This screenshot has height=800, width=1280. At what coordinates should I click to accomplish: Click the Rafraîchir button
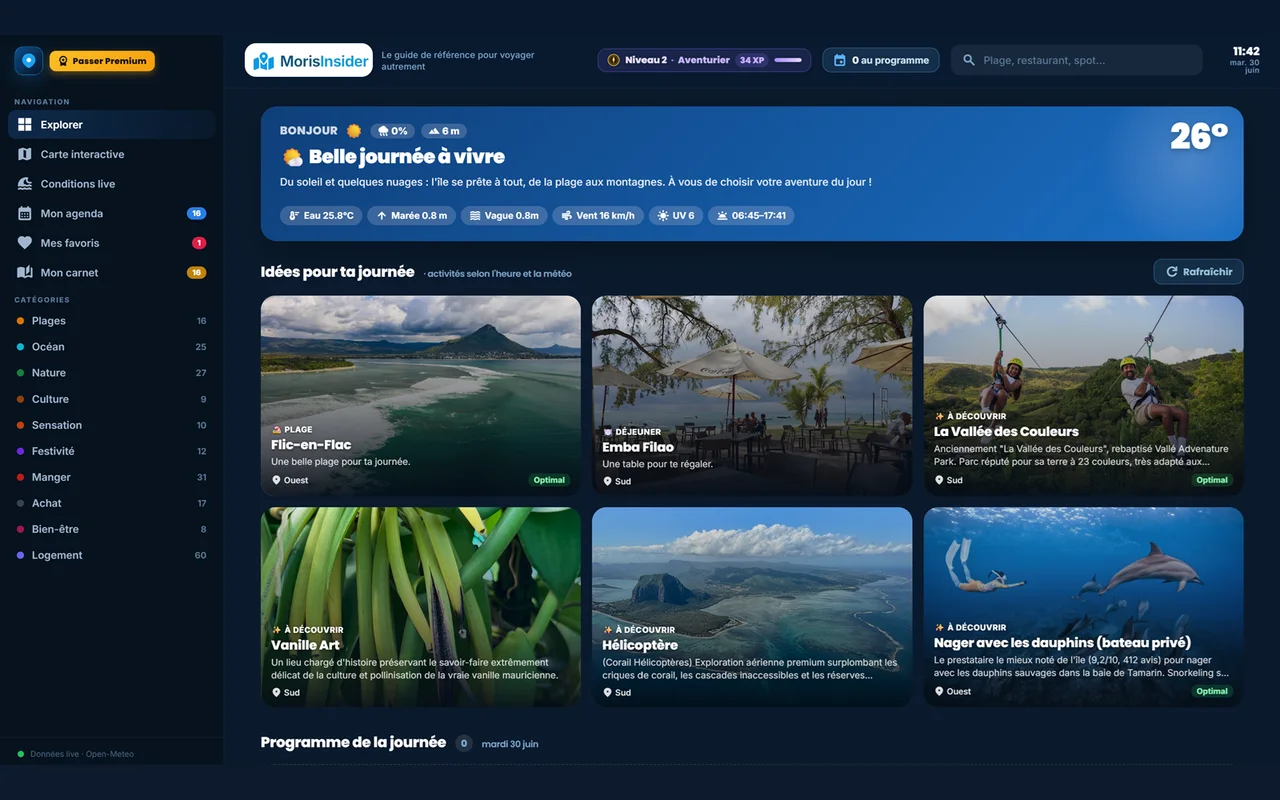coord(1198,271)
